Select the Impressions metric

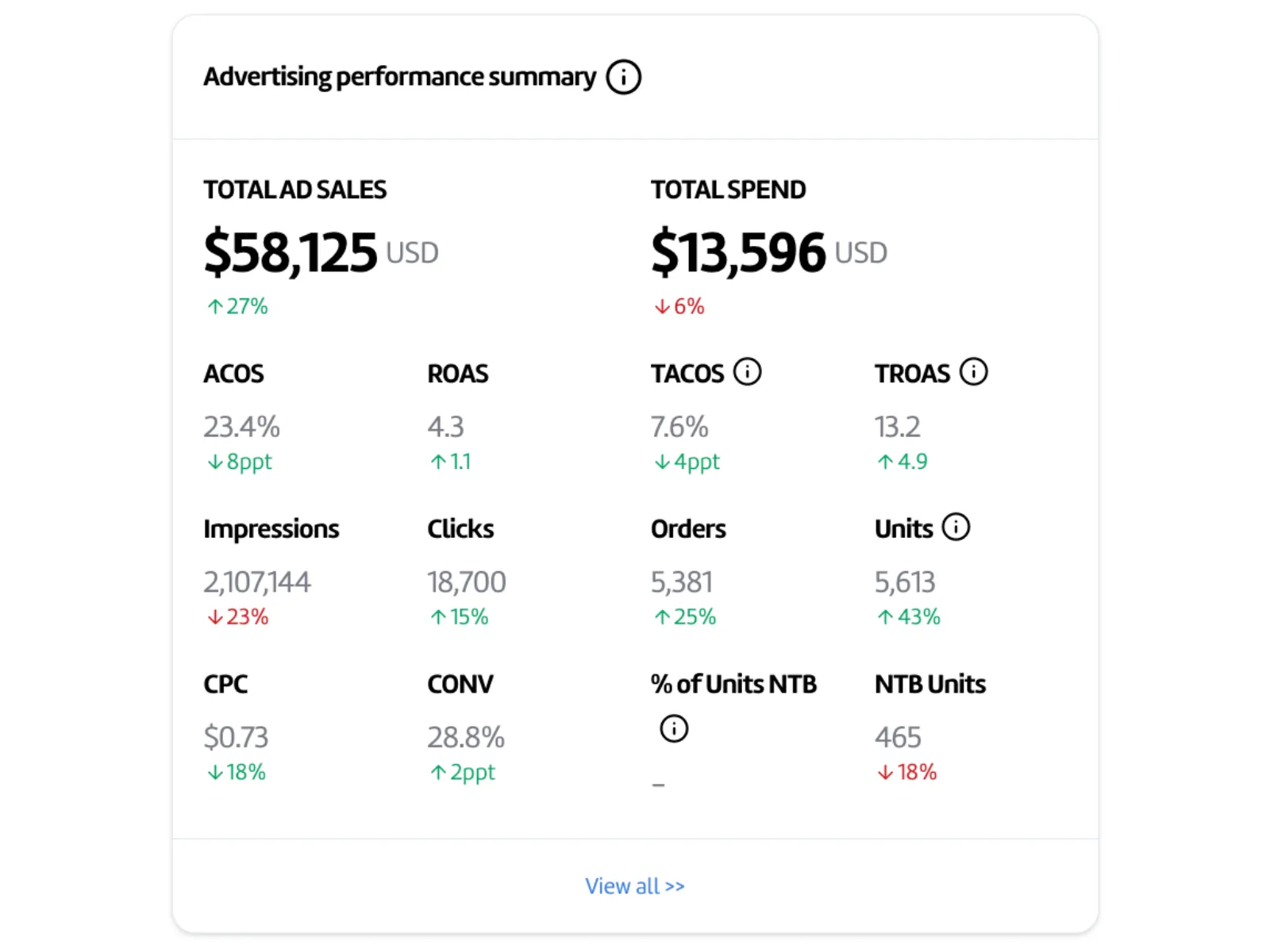(x=271, y=528)
